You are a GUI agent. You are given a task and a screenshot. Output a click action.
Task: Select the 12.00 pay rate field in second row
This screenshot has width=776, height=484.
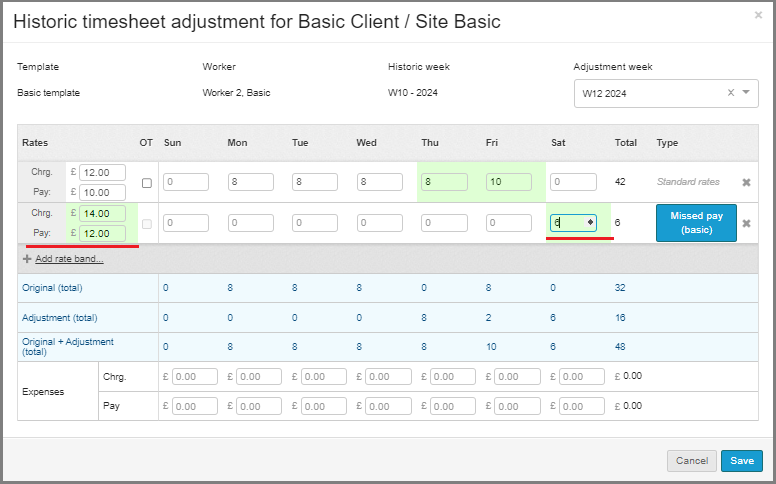(102, 233)
